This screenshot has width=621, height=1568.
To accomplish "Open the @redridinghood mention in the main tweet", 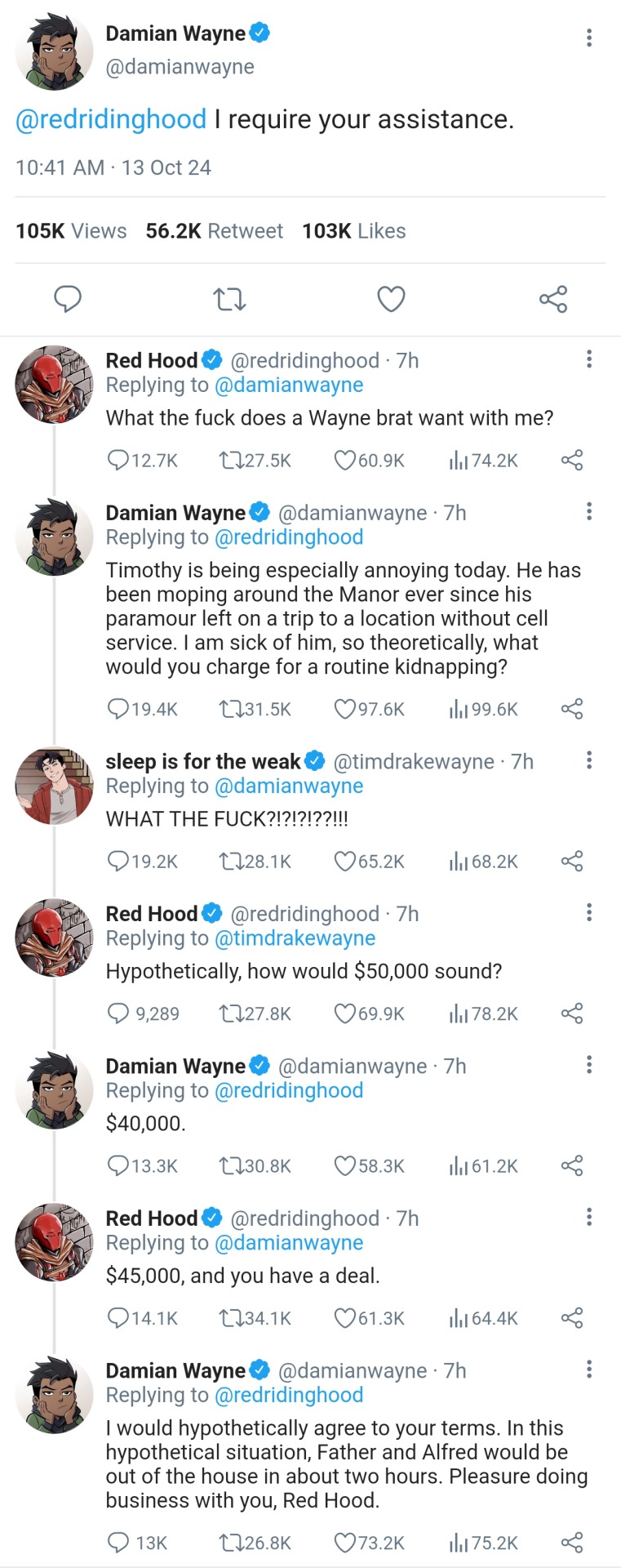I will (111, 120).
